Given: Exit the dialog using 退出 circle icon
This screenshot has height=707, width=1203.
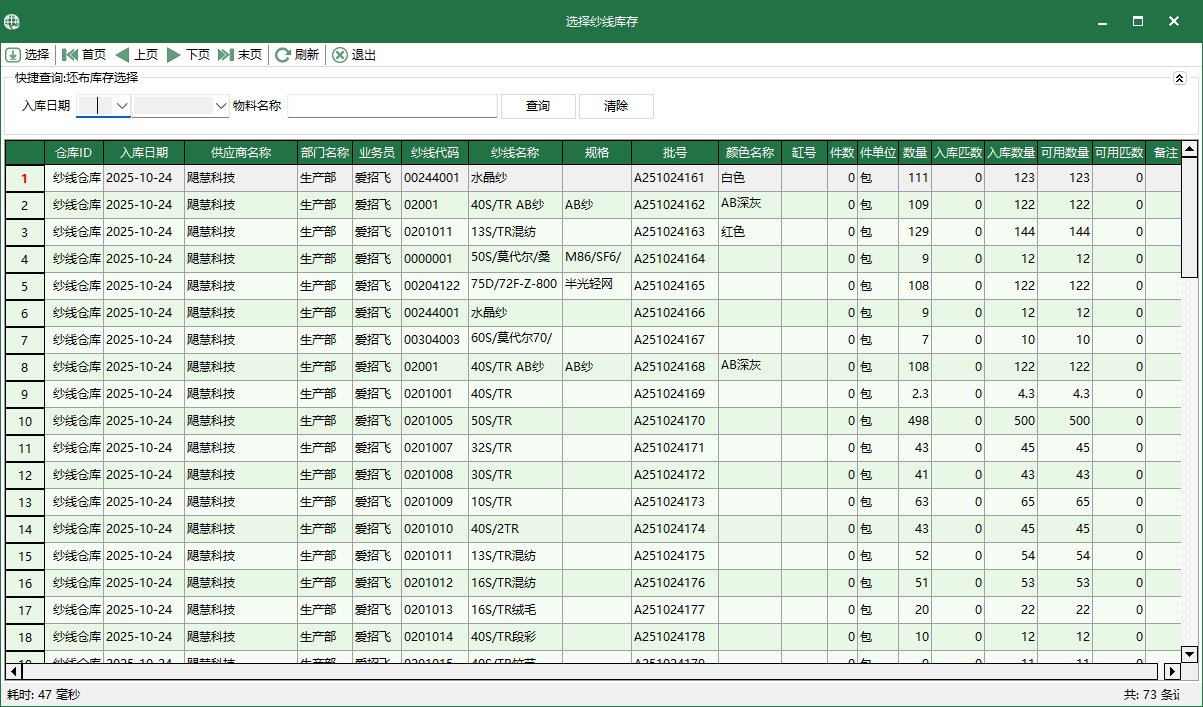Looking at the screenshot, I should click(338, 55).
